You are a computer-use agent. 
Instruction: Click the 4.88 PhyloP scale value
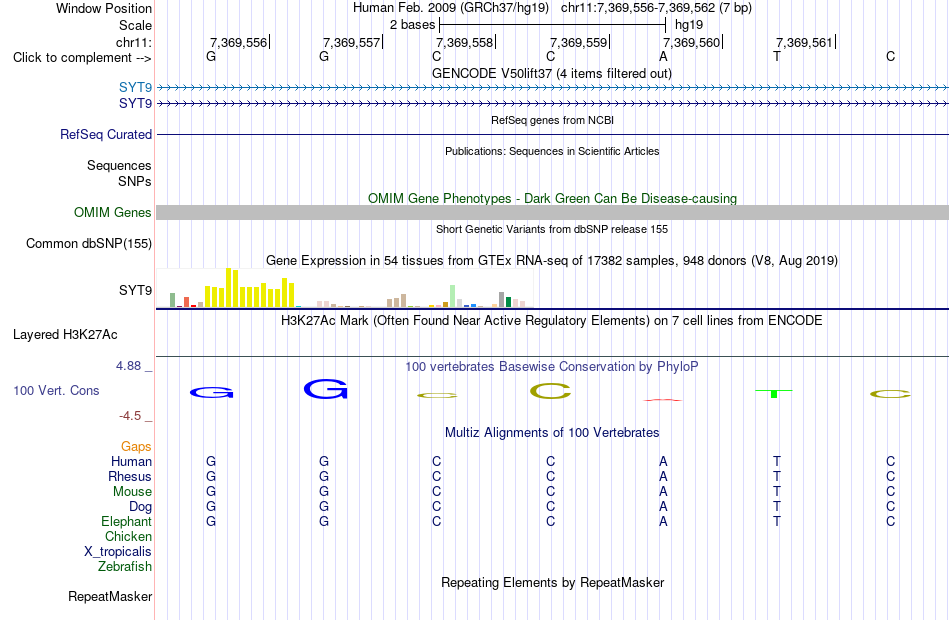point(128,366)
